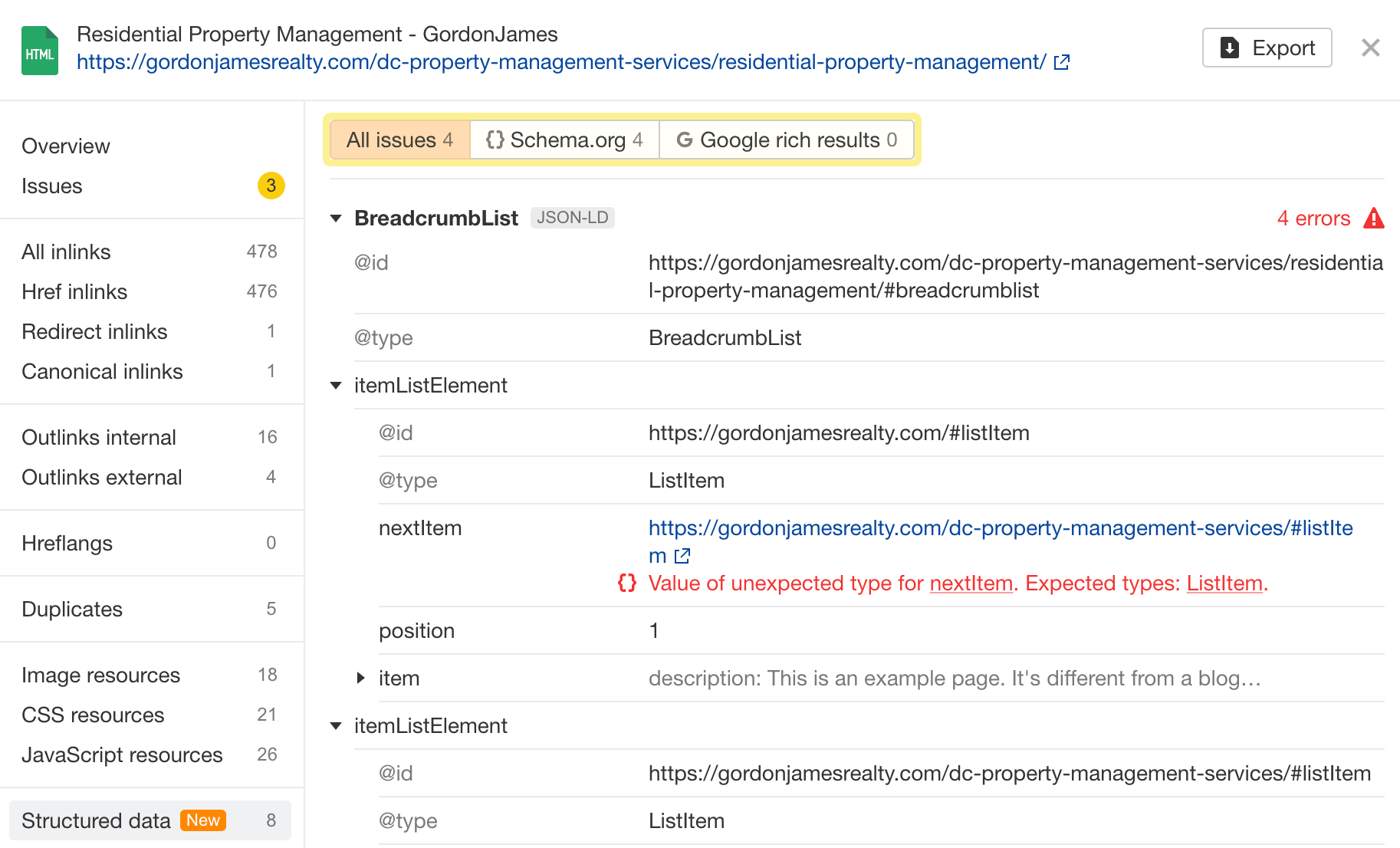Click the orange New badge on Structured data

point(202,820)
